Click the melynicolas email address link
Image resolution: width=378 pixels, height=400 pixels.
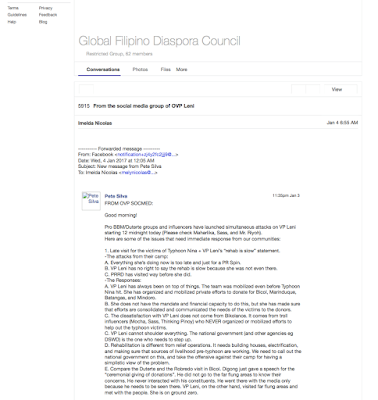pos(138,172)
